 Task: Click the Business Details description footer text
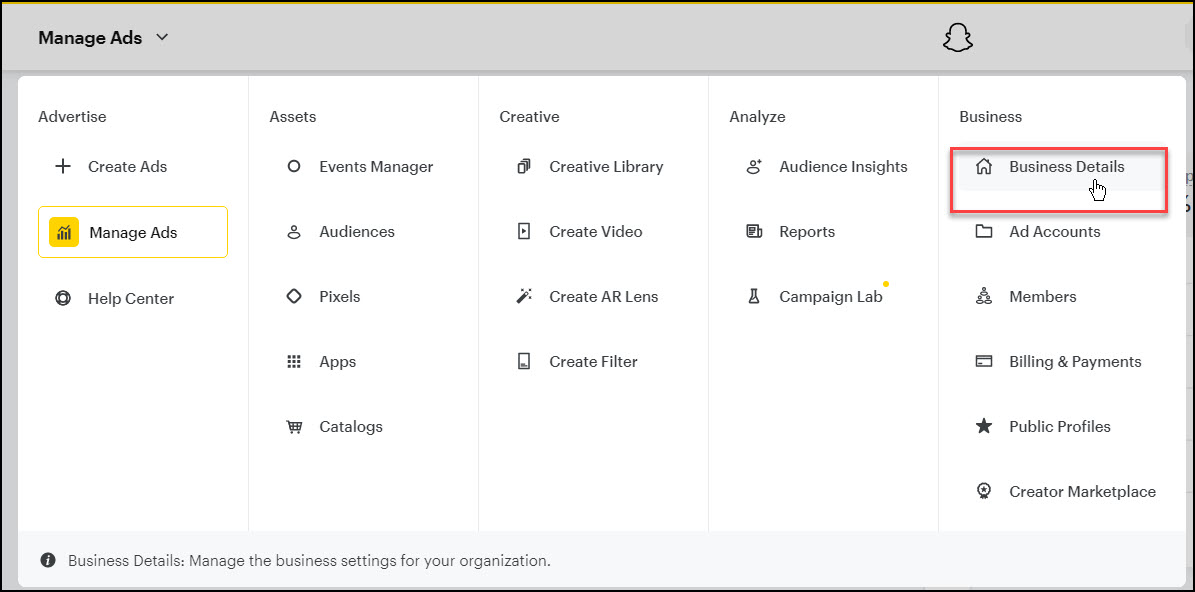309,562
